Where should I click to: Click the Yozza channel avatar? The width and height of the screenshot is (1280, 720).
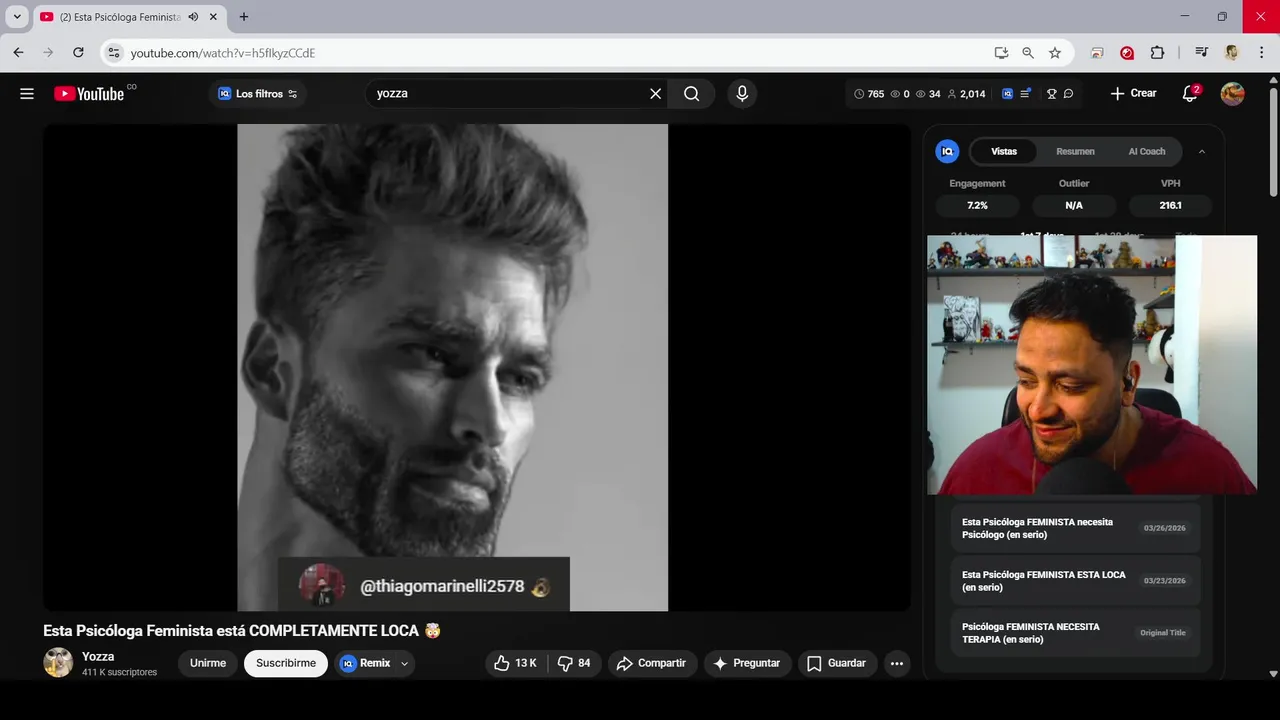(x=58, y=662)
